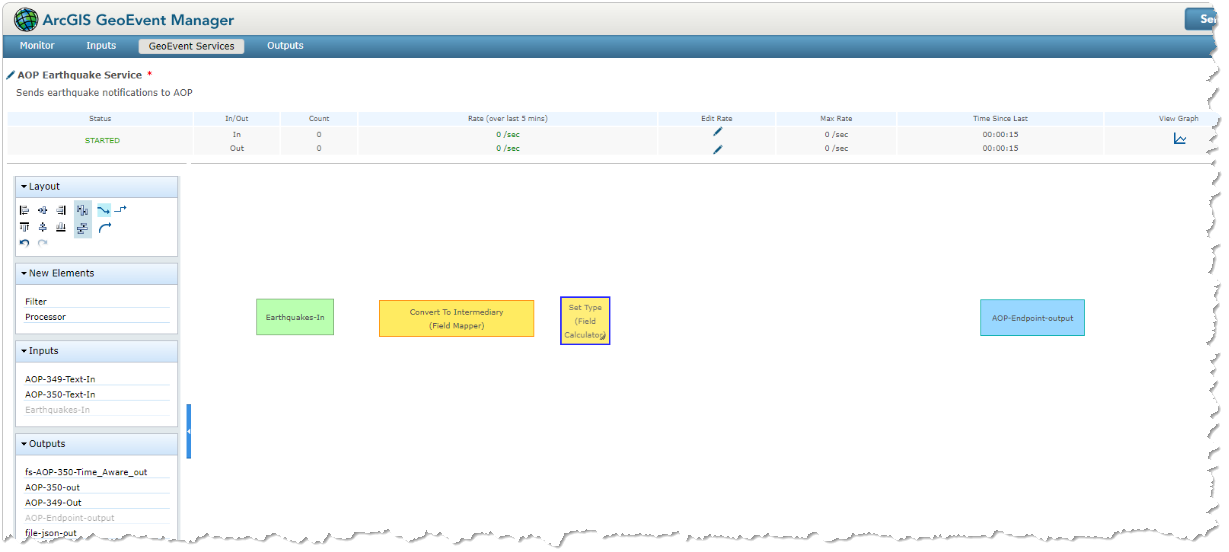Select AOP-Endpoint-output in the Outputs list
Image resolution: width=1229 pixels, height=552 pixels.
pyautogui.click(x=97, y=518)
